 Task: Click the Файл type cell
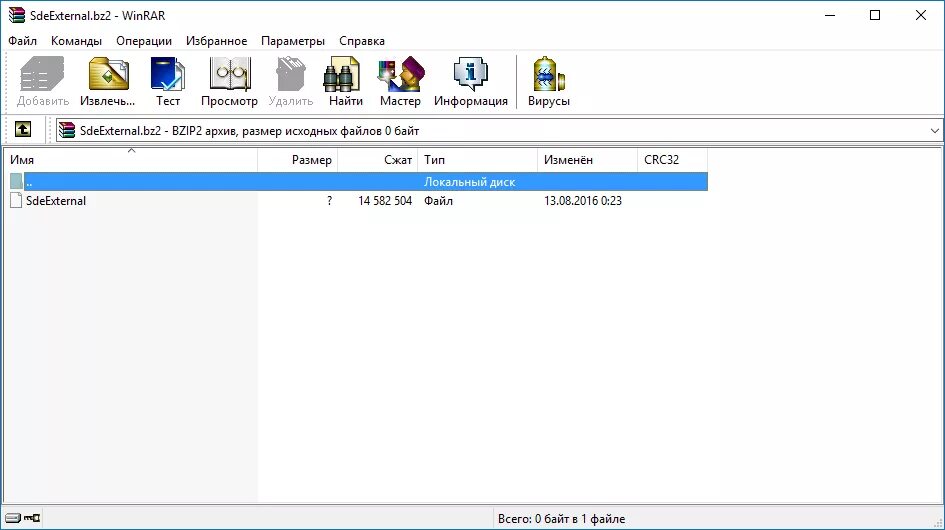click(x=438, y=201)
